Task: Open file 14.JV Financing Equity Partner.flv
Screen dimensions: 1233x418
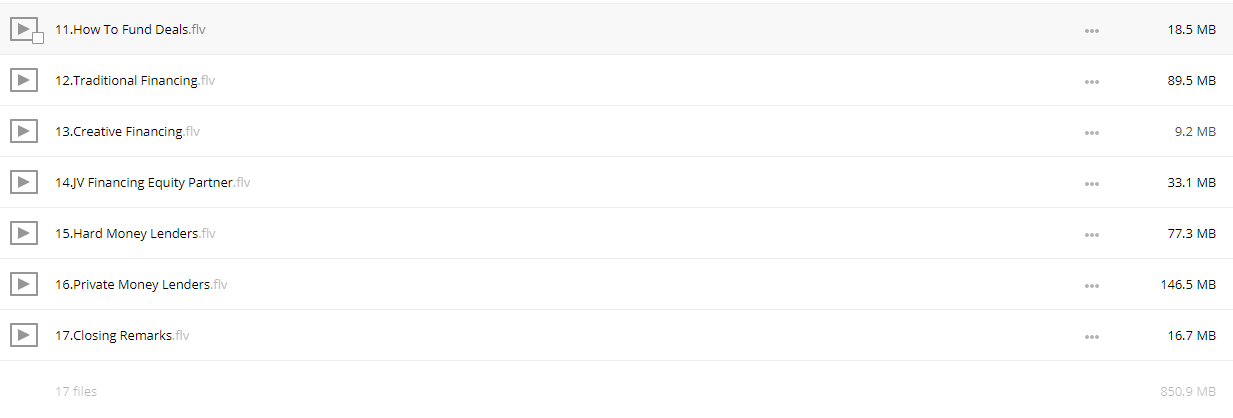Action: pos(153,183)
